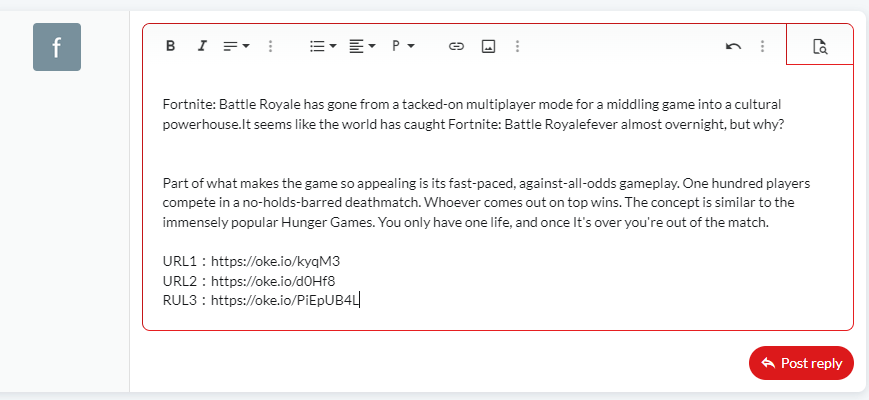Open the text style dropdown
This screenshot has height=400, width=869.
click(237, 46)
